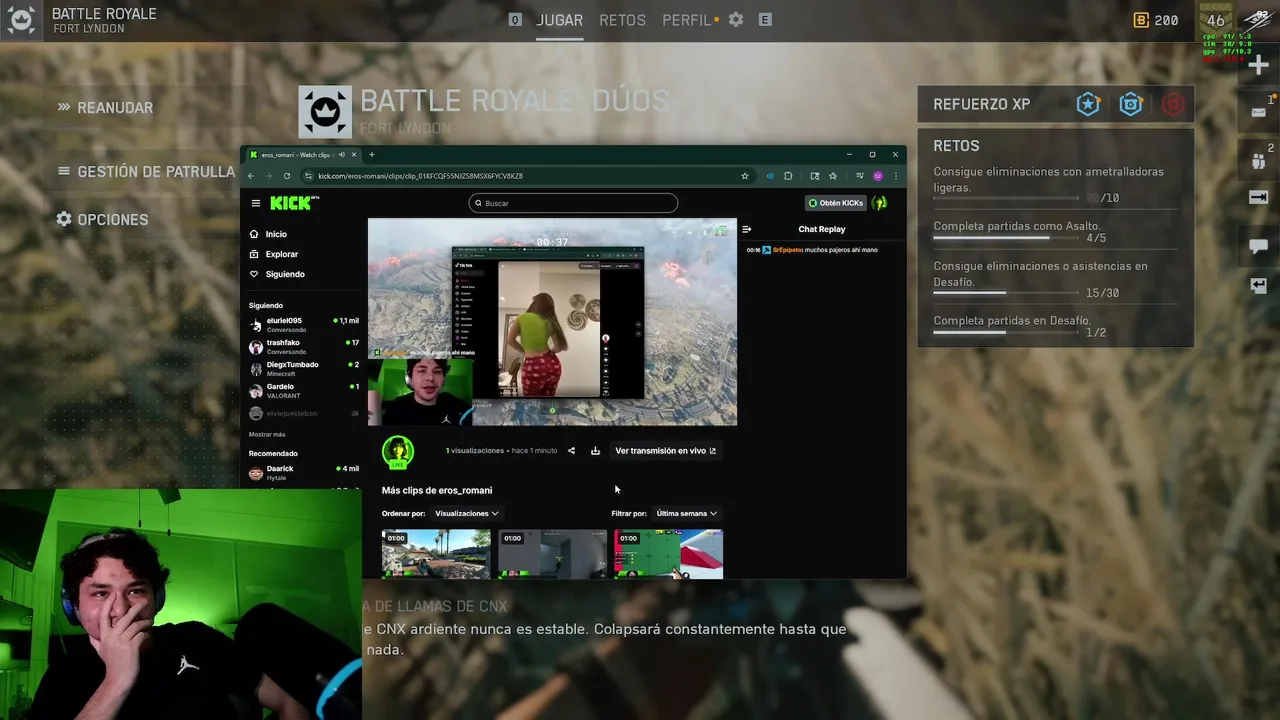
Task: Open the eros_romani LIVE channel avatar
Action: pyautogui.click(x=398, y=452)
